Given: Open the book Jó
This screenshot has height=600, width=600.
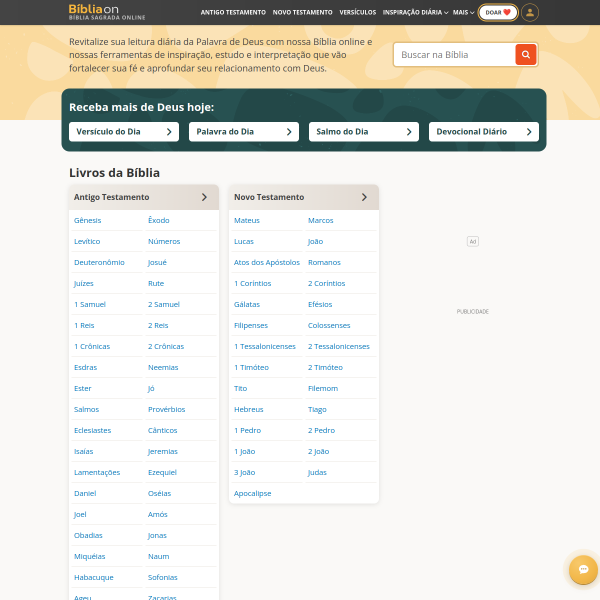Looking at the screenshot, I should [x=151, y=389].
